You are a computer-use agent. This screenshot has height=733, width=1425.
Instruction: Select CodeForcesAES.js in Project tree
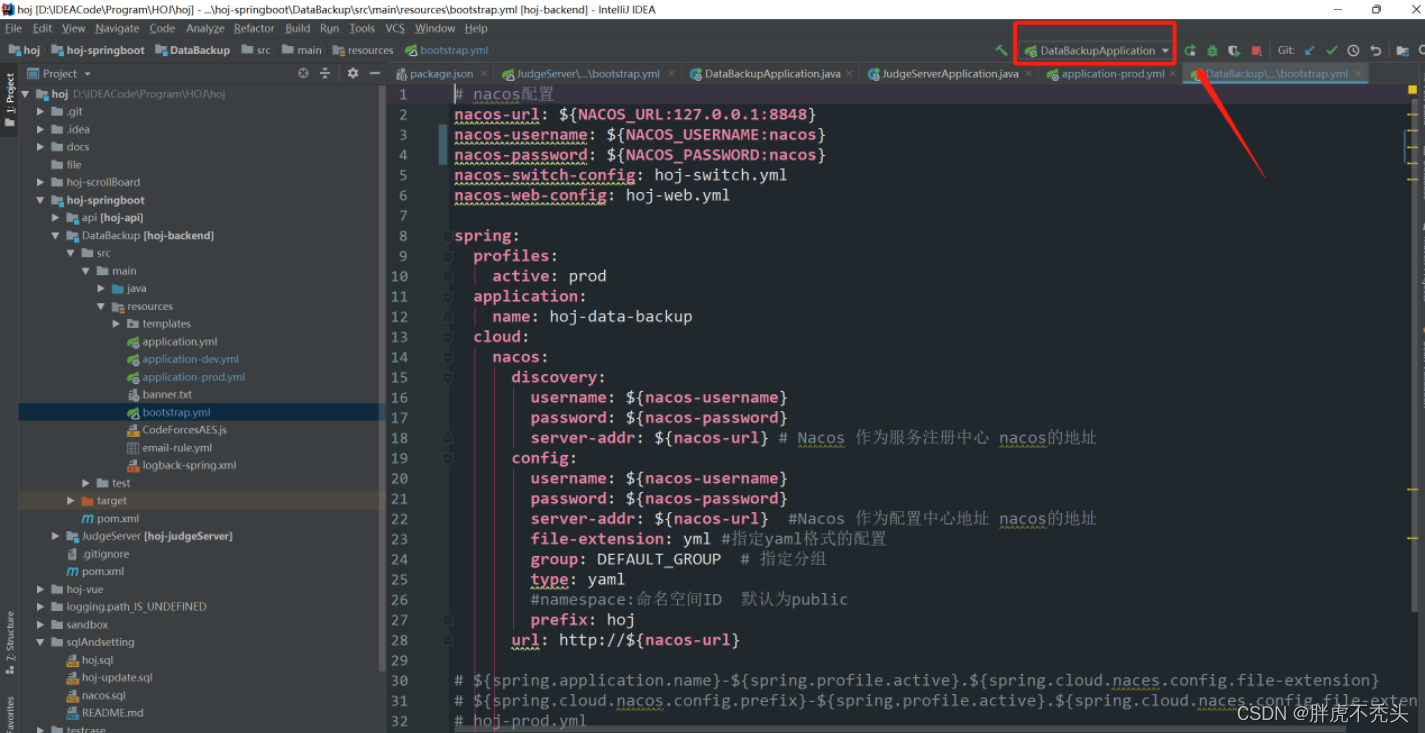(176, 430)
